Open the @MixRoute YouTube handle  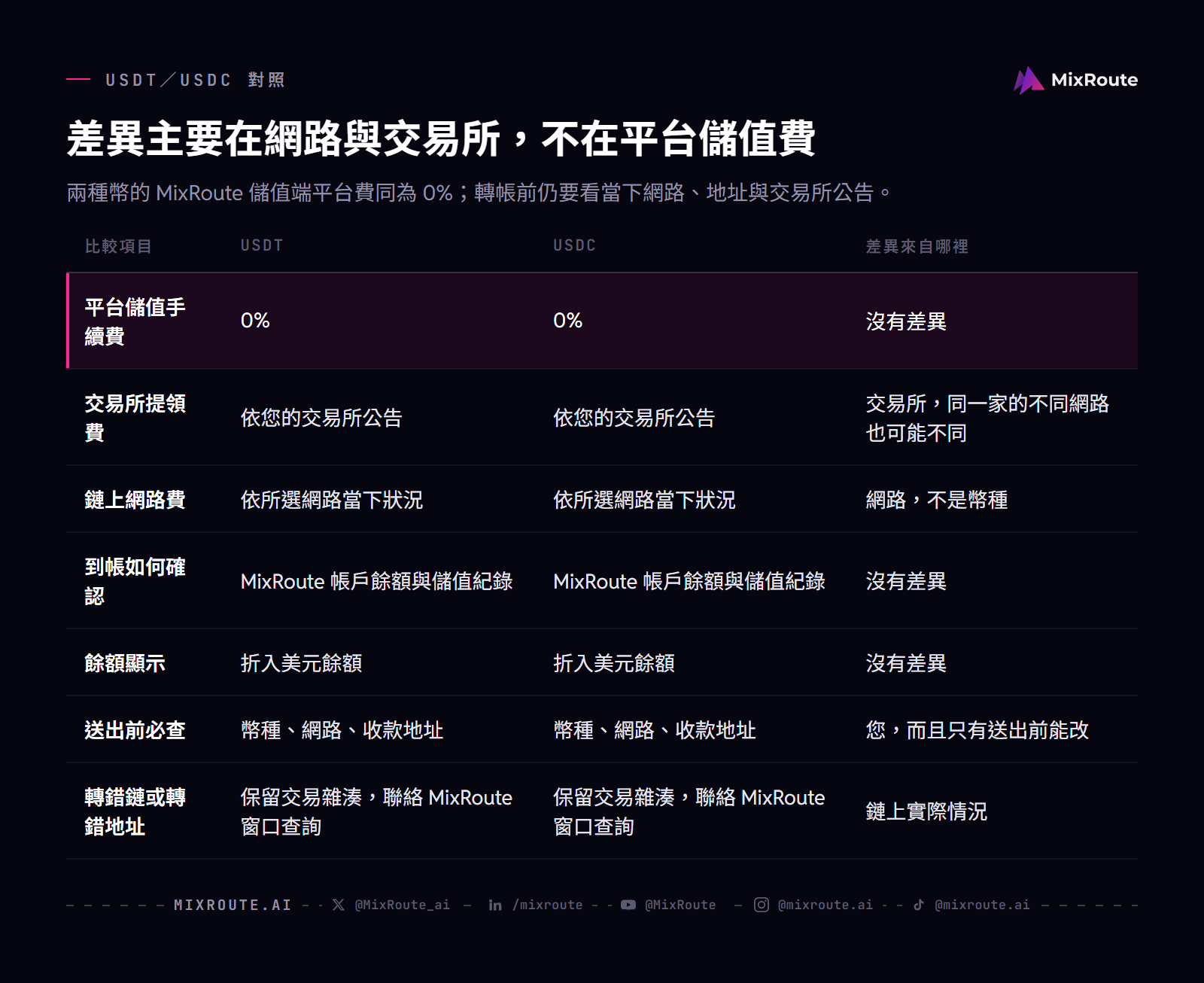pyautogui.click(x=680, y=905)
